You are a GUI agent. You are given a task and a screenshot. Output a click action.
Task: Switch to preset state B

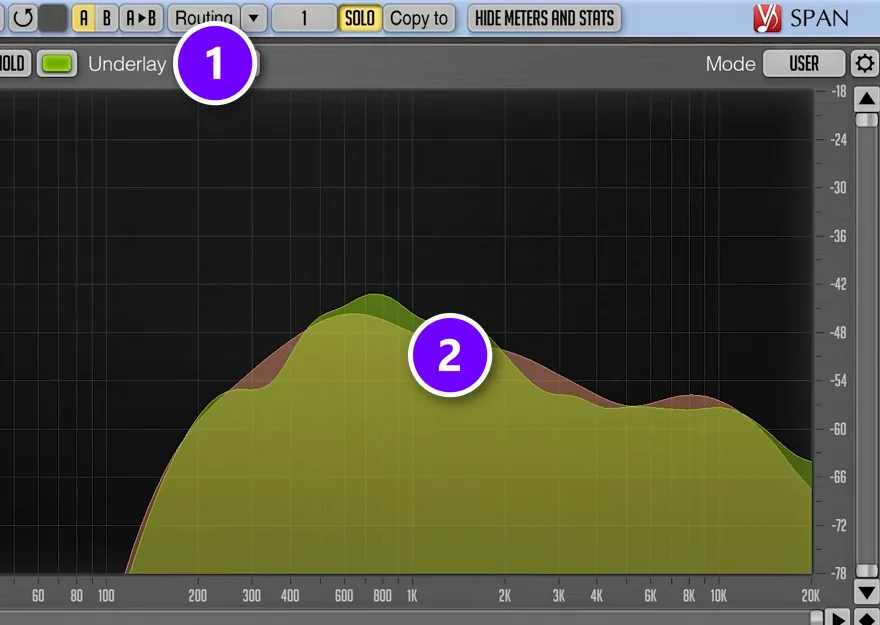click(x=107, y=18)
